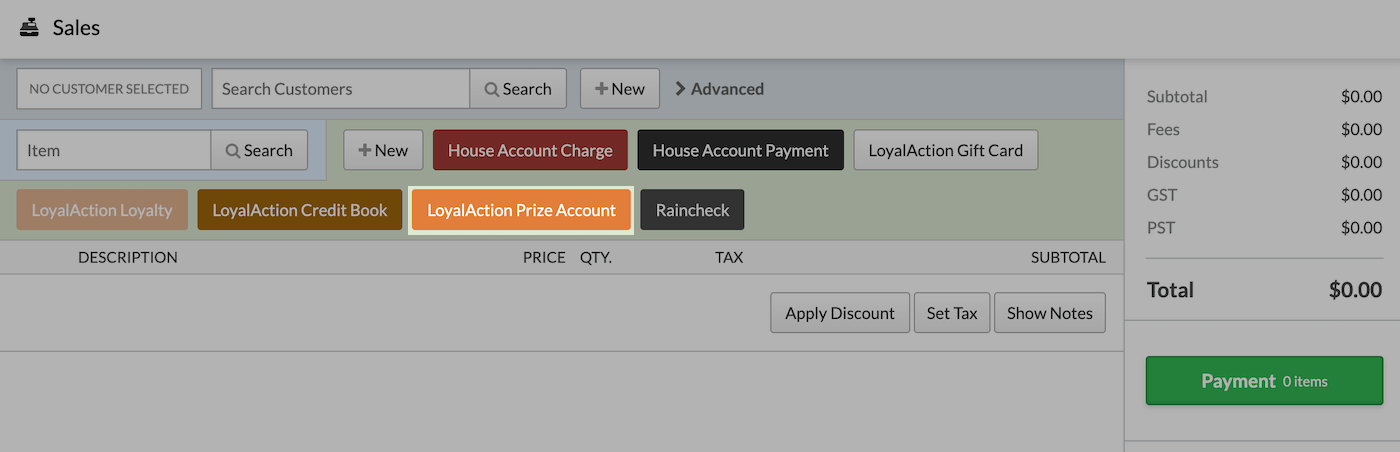Screen dimensions: 1400x452
Task: Click the SUBTOTAL column header
Action: [1068, 257]
